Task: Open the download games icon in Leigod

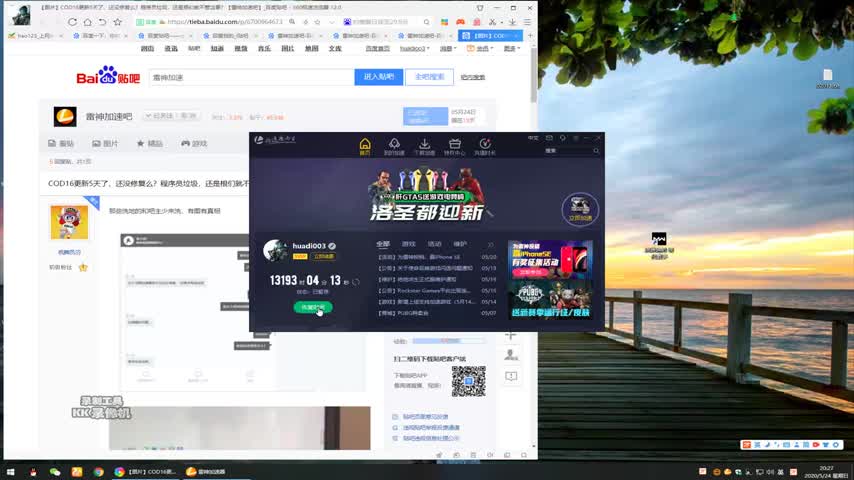Action: coord(424,146)
